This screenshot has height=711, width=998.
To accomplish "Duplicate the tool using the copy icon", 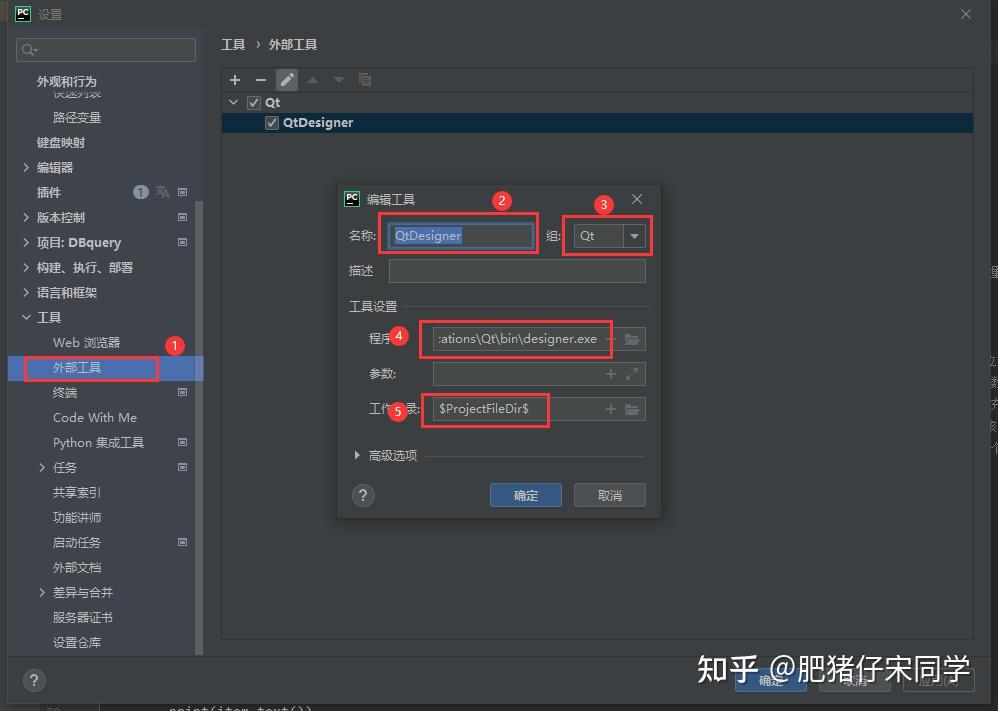I will 365,80.
